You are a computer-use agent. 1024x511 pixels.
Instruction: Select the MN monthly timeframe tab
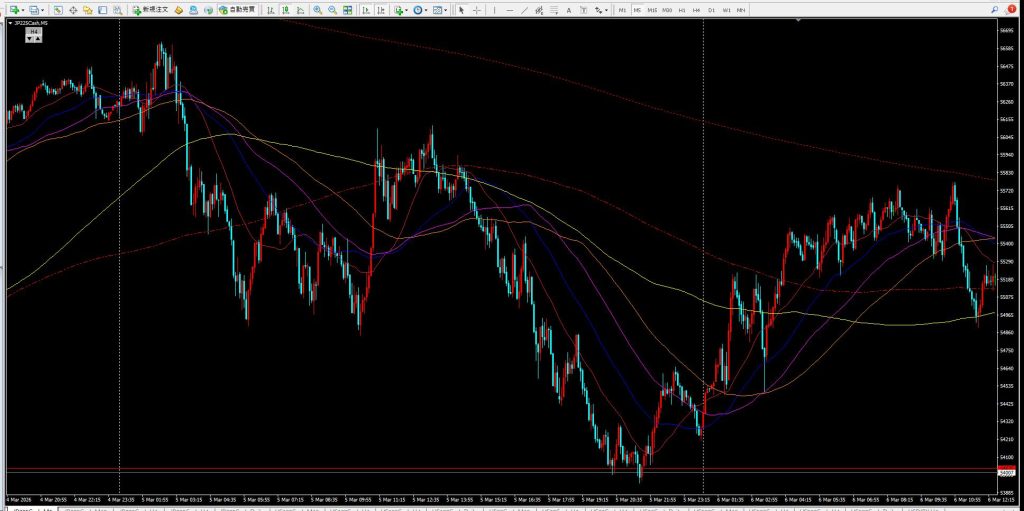tap(741, 9)
